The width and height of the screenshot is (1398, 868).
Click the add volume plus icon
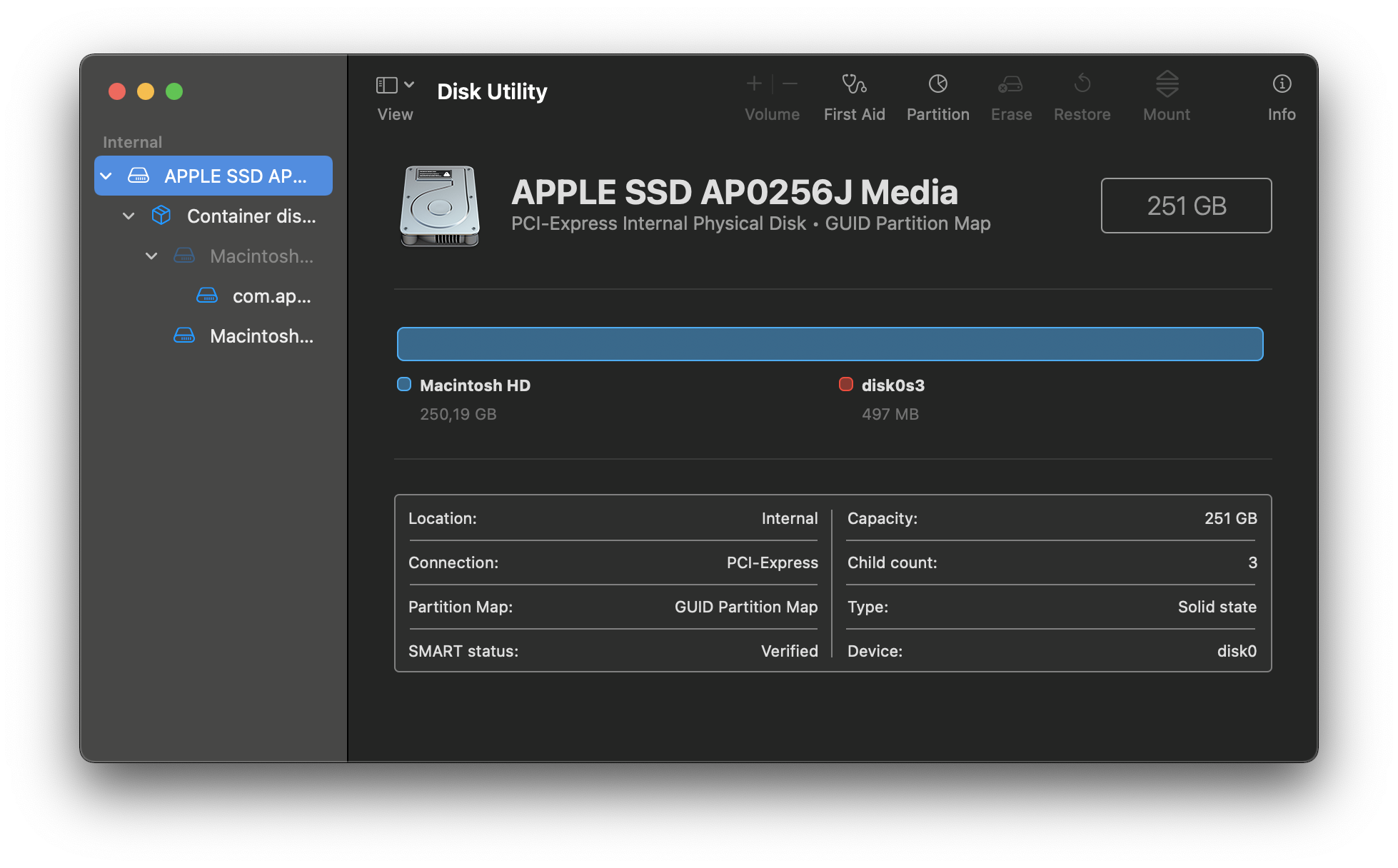[x=754, y=84]
